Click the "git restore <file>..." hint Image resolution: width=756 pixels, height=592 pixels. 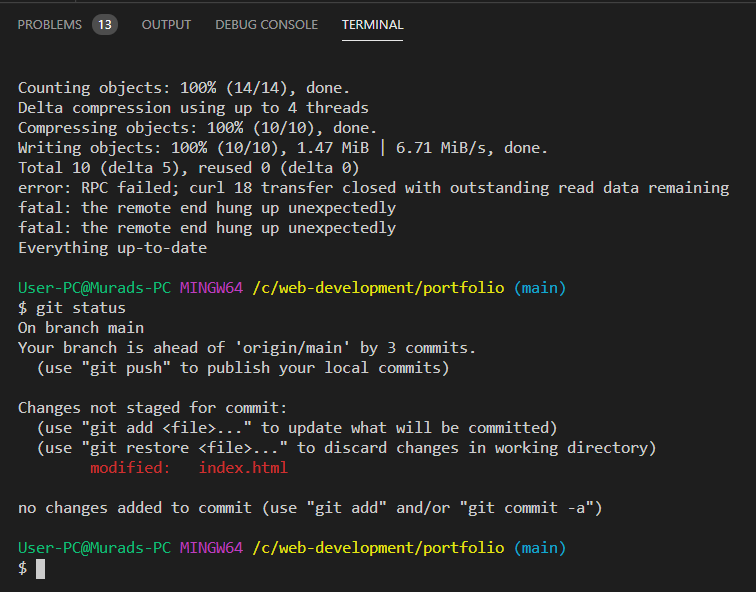pos(166,448)
